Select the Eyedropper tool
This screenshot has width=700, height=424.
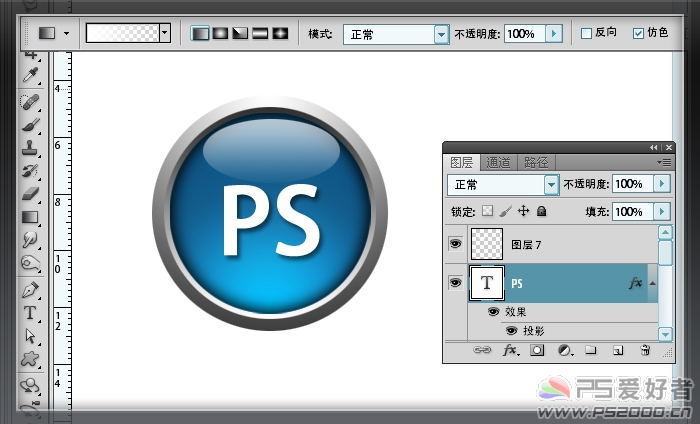tap(30, 76)
